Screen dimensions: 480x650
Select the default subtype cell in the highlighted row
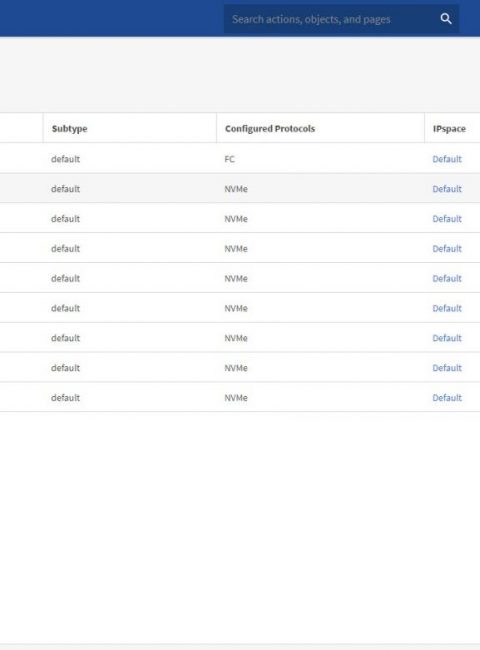click(65, 189)
